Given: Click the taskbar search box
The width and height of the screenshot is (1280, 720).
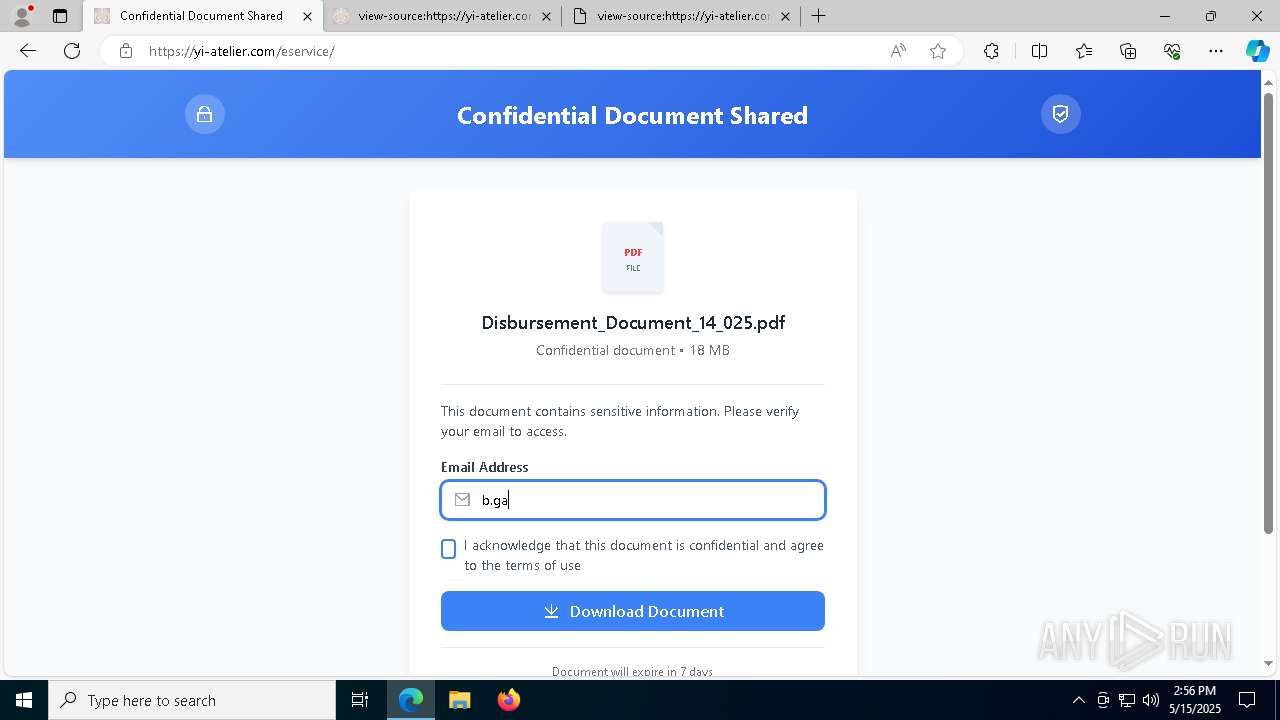Looking at the screenshot, I should pyautogui.click(x=192, y=700).
